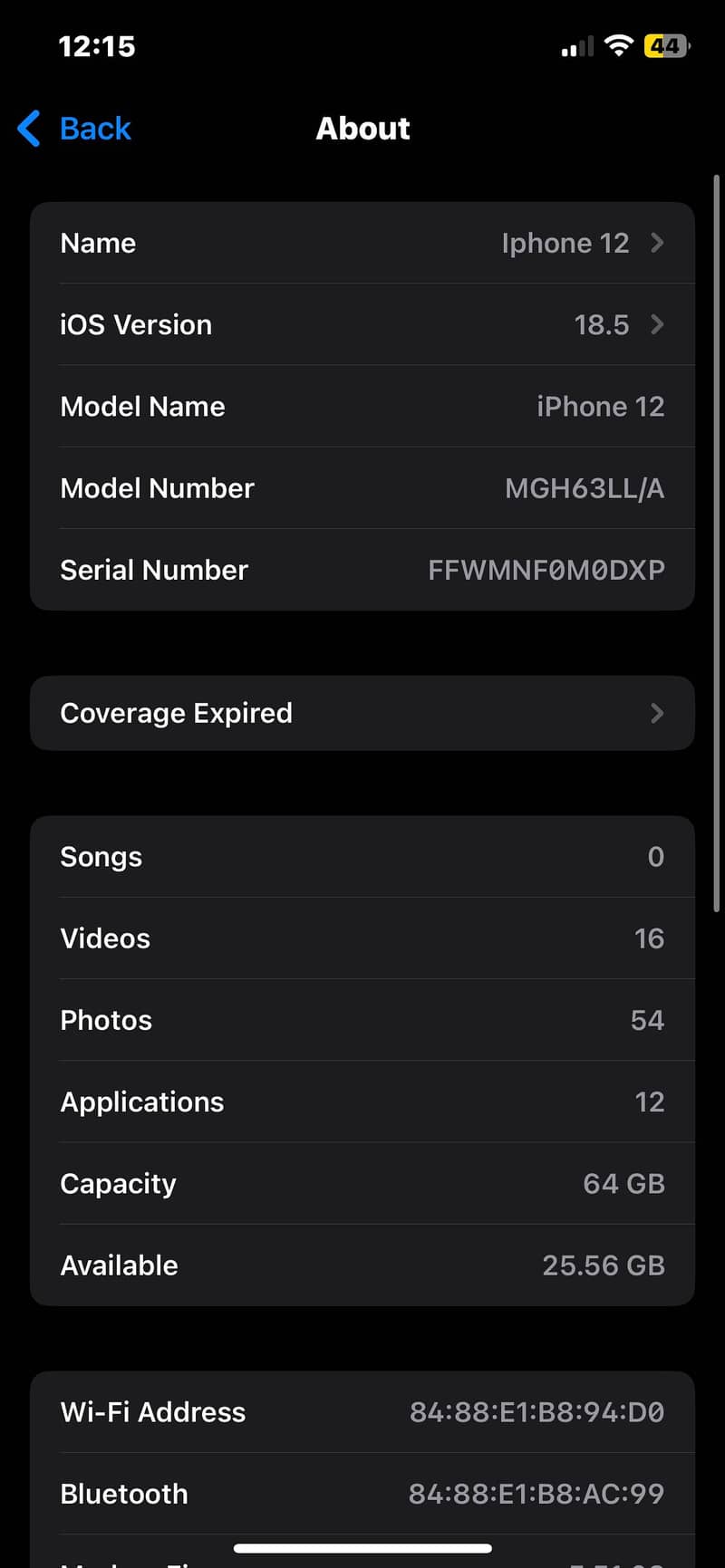
Task: Tap the Bluetooth address row
Action: click(362, 1494)
